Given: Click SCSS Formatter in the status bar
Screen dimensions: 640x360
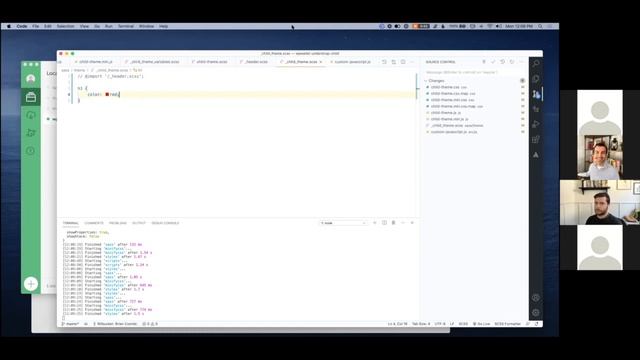Looking at the screenshot, I should 508,324.
